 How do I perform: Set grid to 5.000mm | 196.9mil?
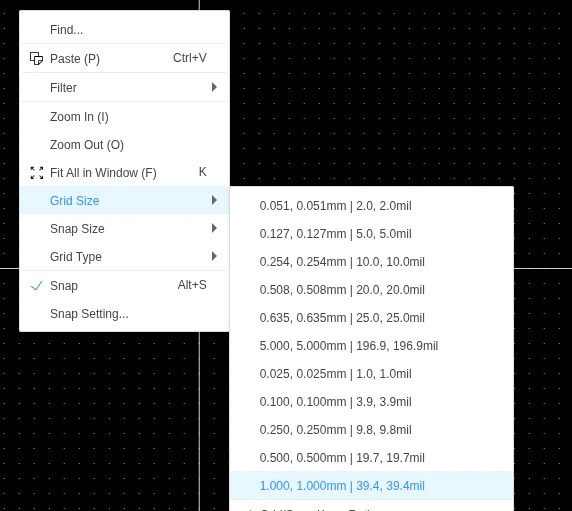(372, 346)
